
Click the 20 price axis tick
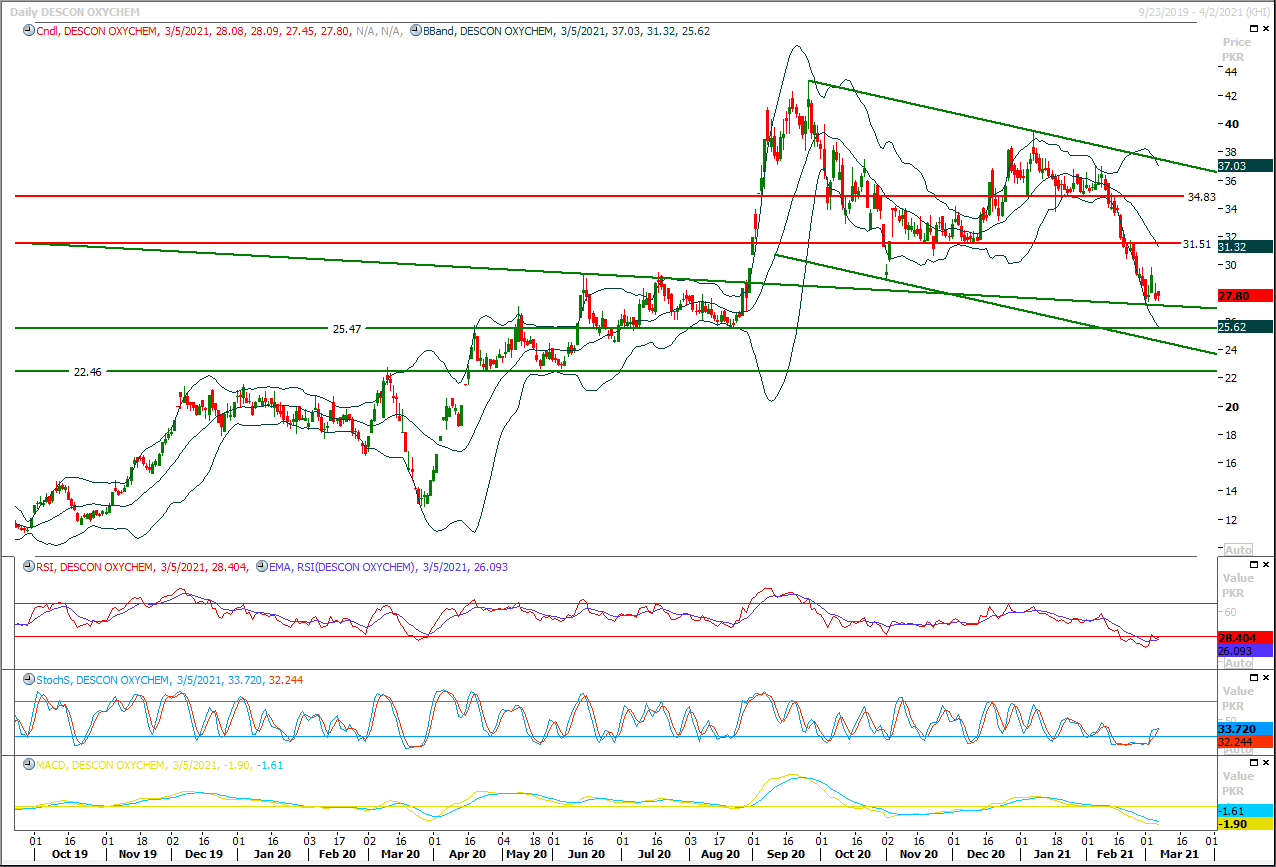(1231, 406)
